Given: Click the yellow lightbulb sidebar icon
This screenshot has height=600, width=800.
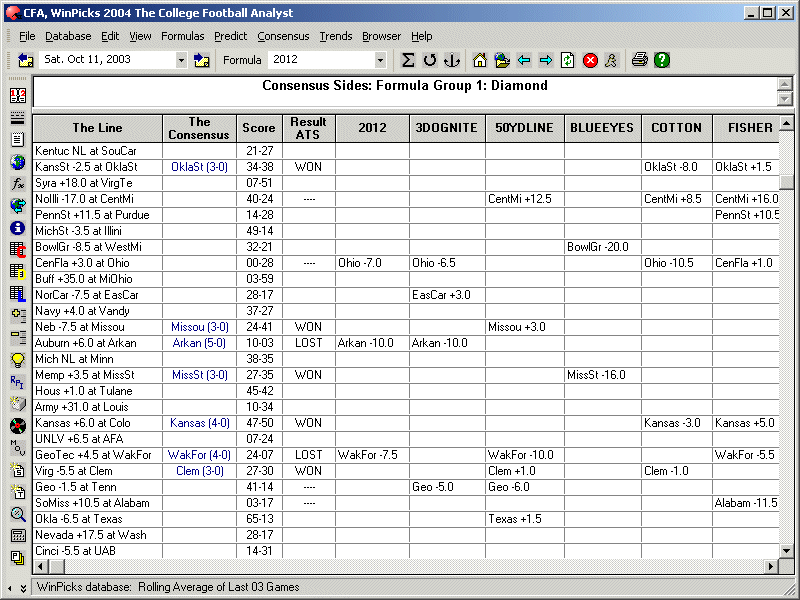Looking at the screenshot, I should coord(18,360).
